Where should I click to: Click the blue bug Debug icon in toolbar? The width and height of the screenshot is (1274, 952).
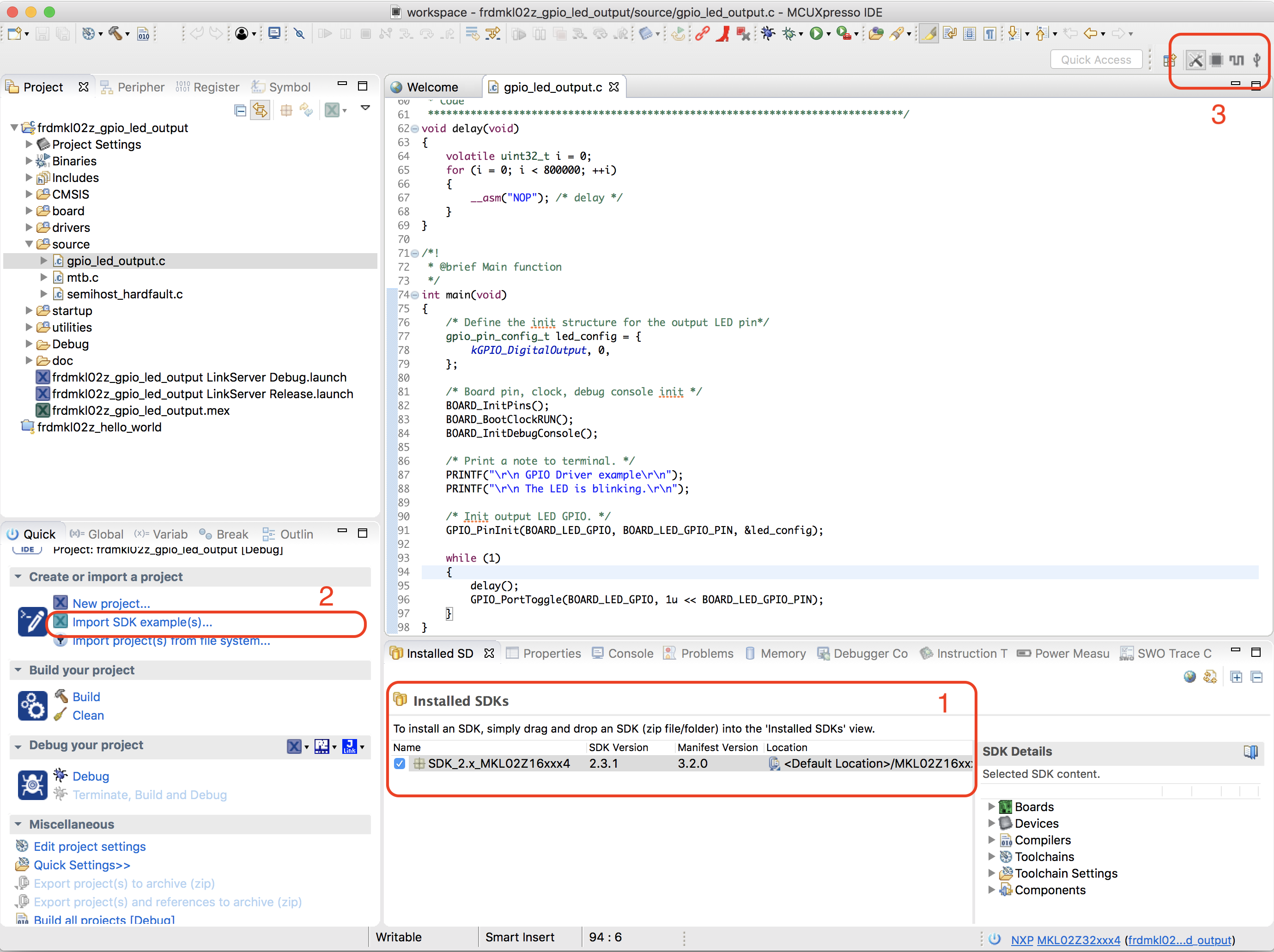(x=768, y=33)
